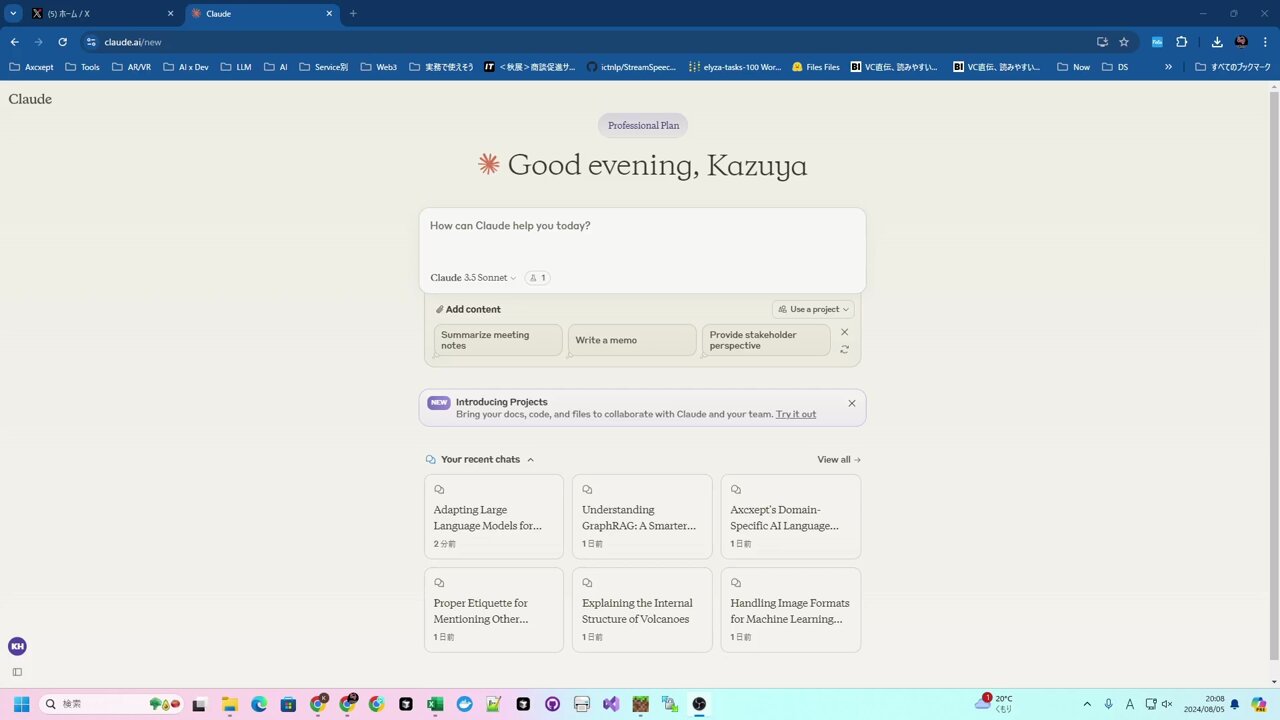Open the weather widget showing 20°C
Screen dimensions: 1280x720
[x=995, y=704]
